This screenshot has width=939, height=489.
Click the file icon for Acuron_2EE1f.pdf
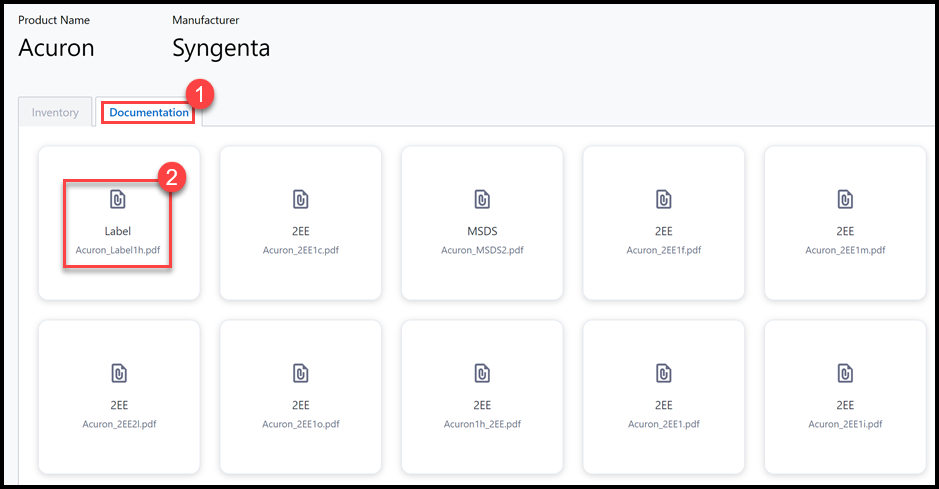click(664, 199)
